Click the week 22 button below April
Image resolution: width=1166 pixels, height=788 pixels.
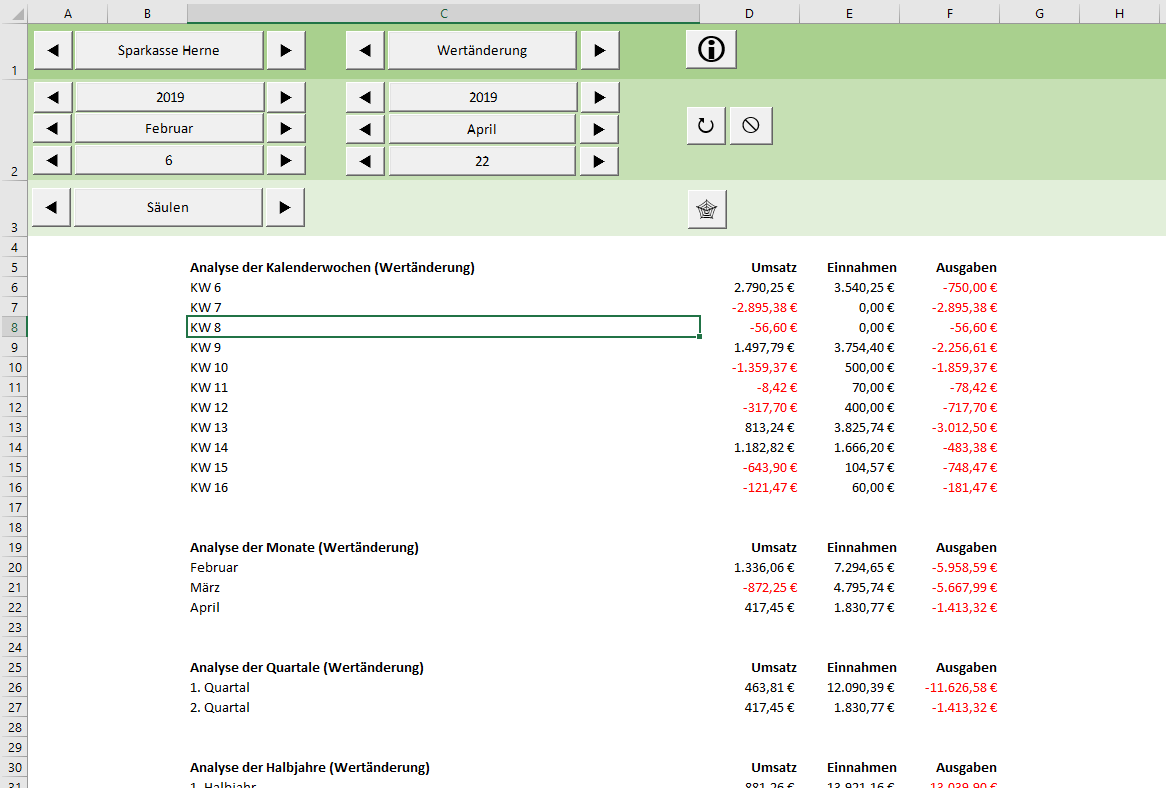pos(482,161)
